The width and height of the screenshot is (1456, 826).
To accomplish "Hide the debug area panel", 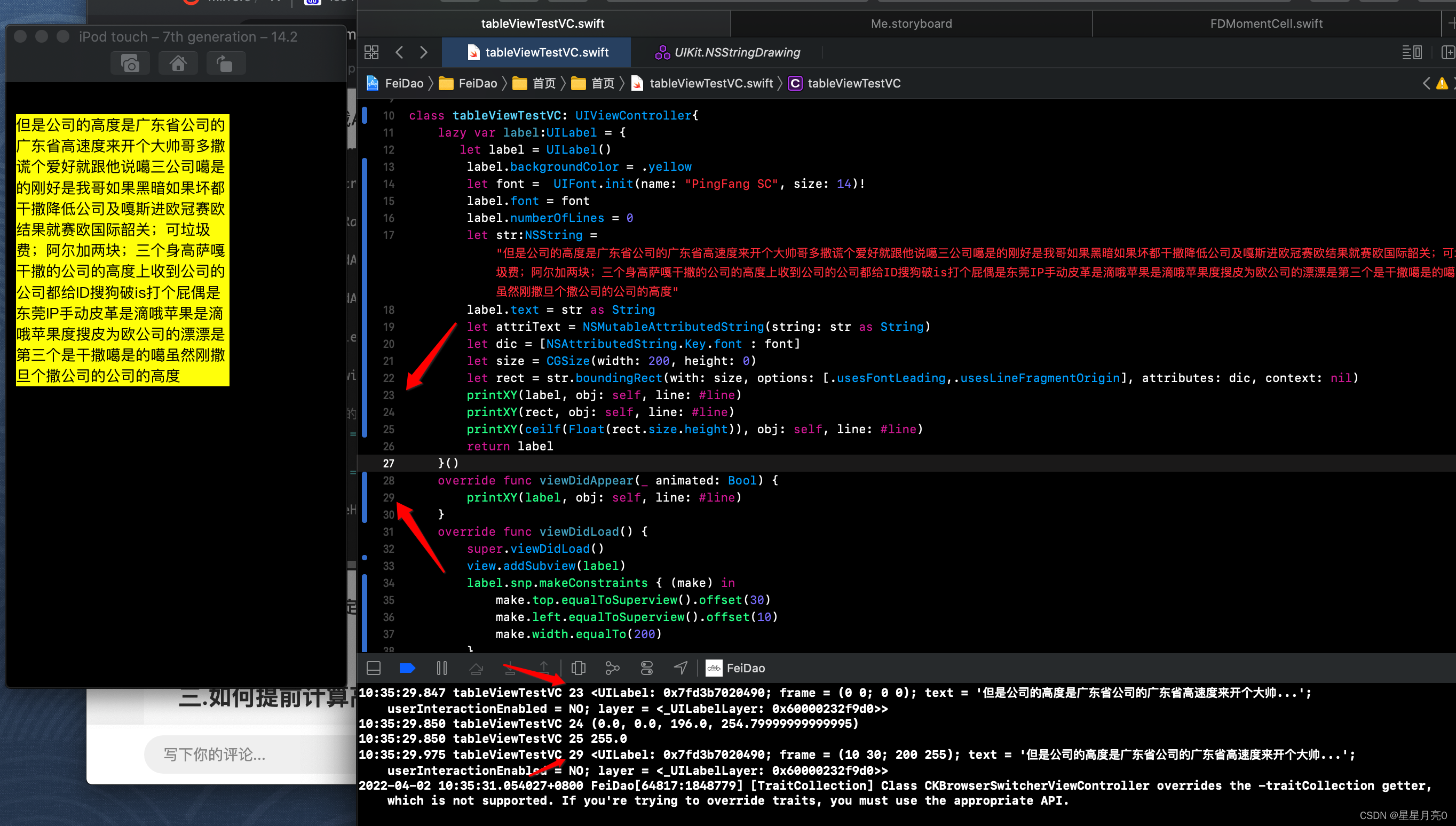I will pyautogui.click(x=374, y=668).
